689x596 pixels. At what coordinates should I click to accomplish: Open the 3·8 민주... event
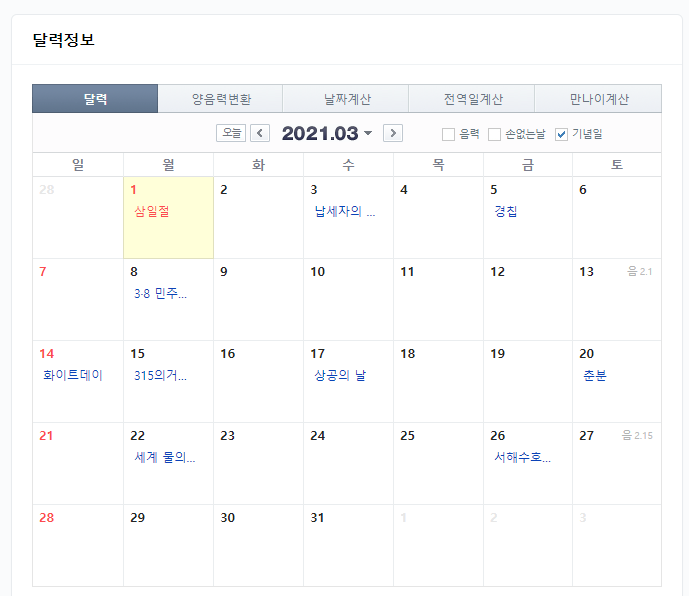pos(160,293)
